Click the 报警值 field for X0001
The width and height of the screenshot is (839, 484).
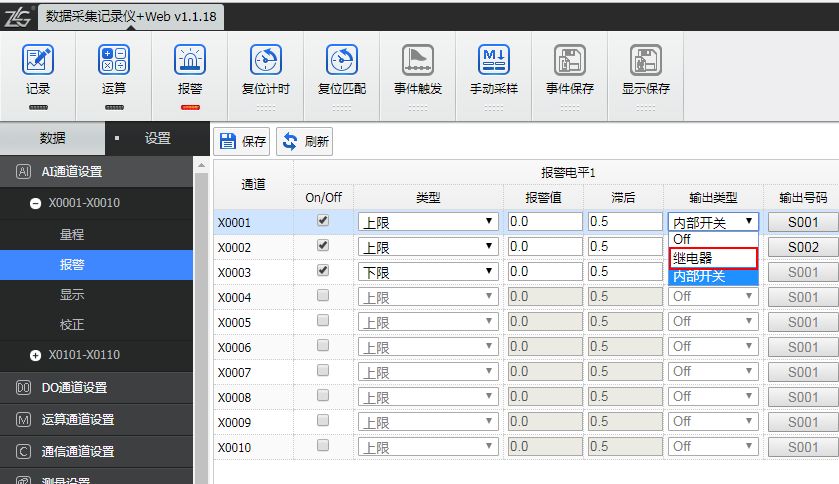pos(545,222)
